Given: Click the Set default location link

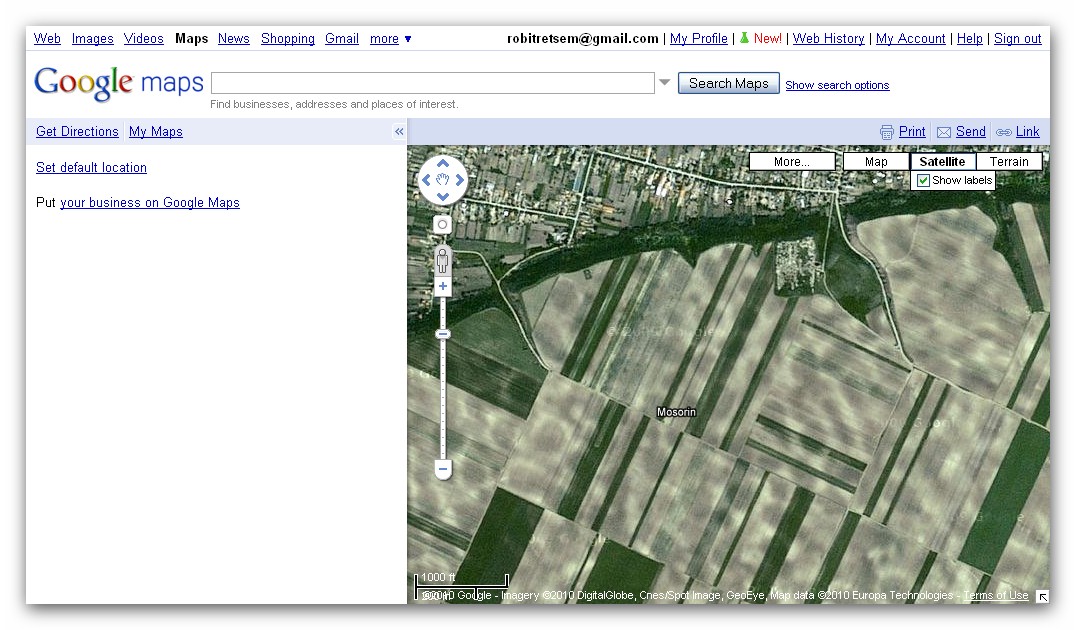Looking at the screenshot, I should [x=91, y=168].
